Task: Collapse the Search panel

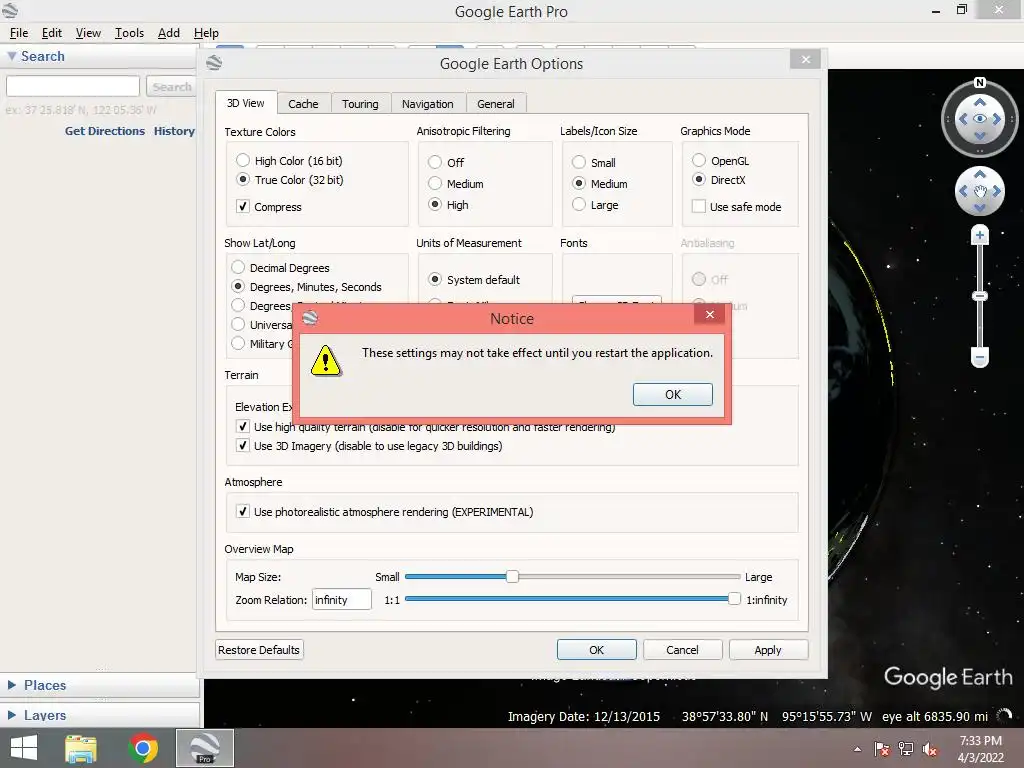Action: [x=12, y=56]
